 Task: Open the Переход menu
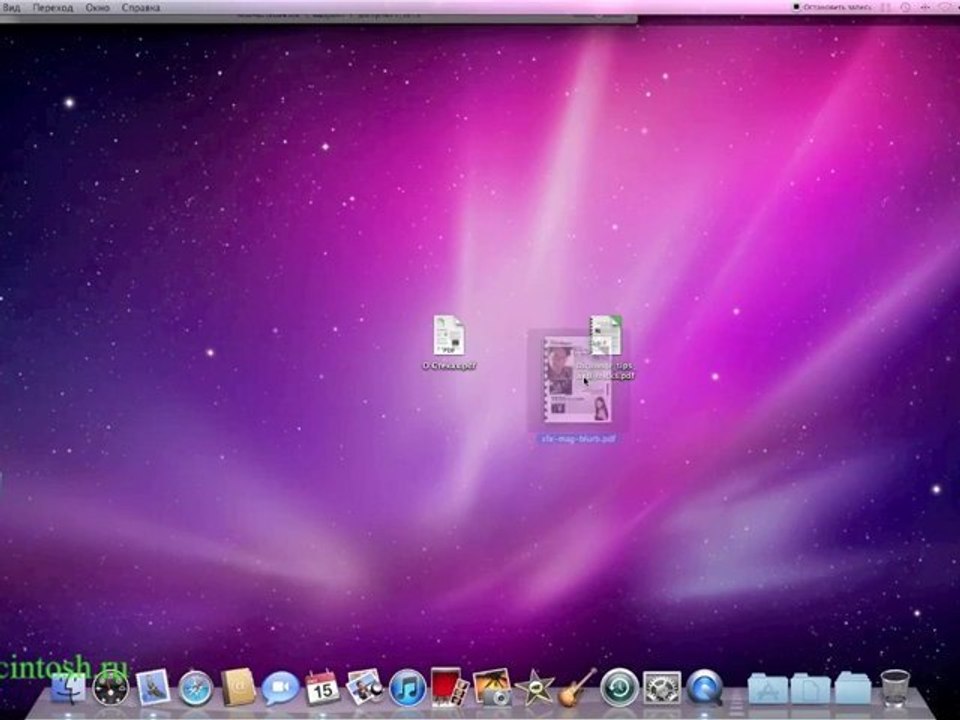pos(53,7)
